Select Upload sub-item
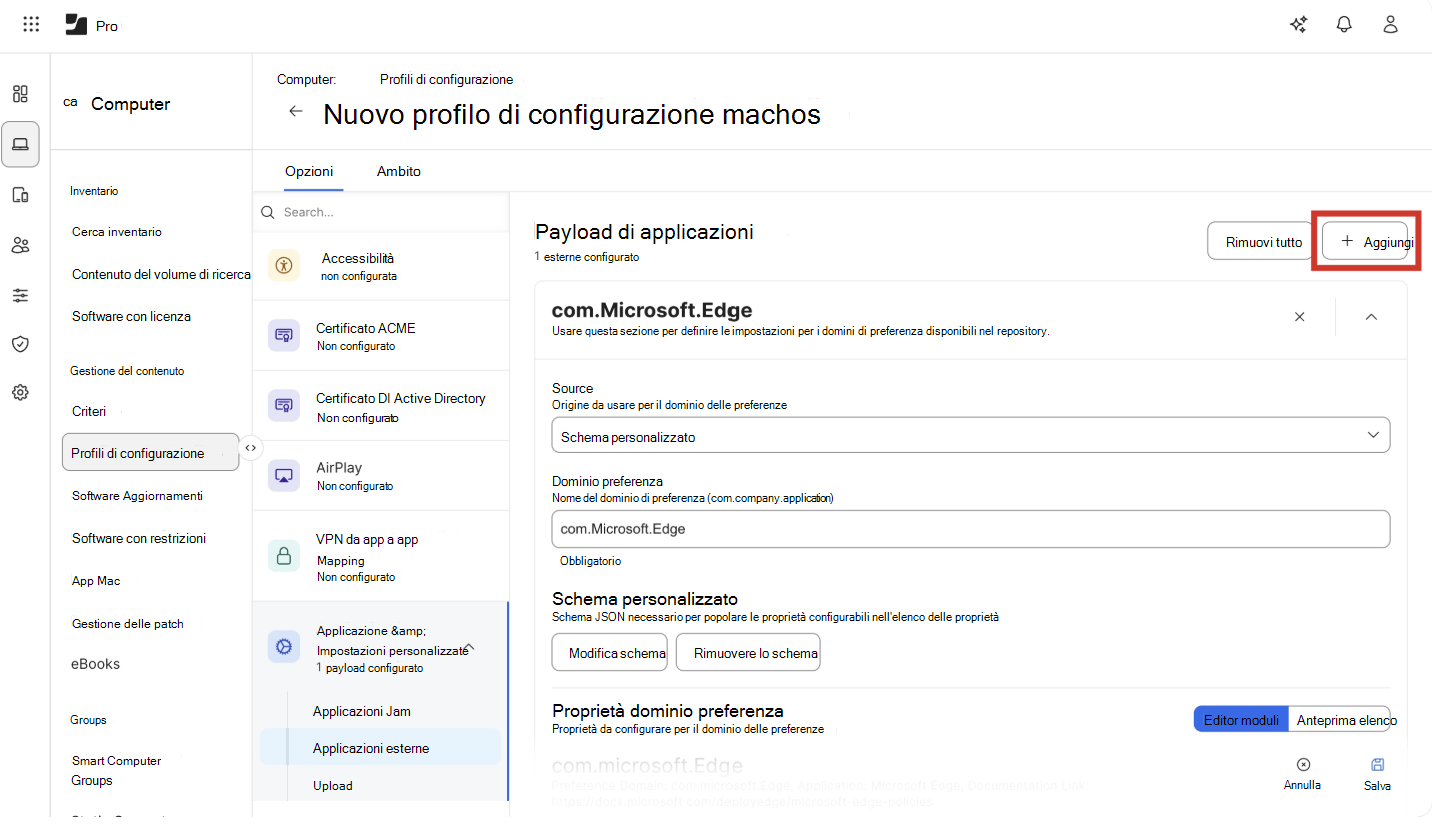 tap(333, 786)
